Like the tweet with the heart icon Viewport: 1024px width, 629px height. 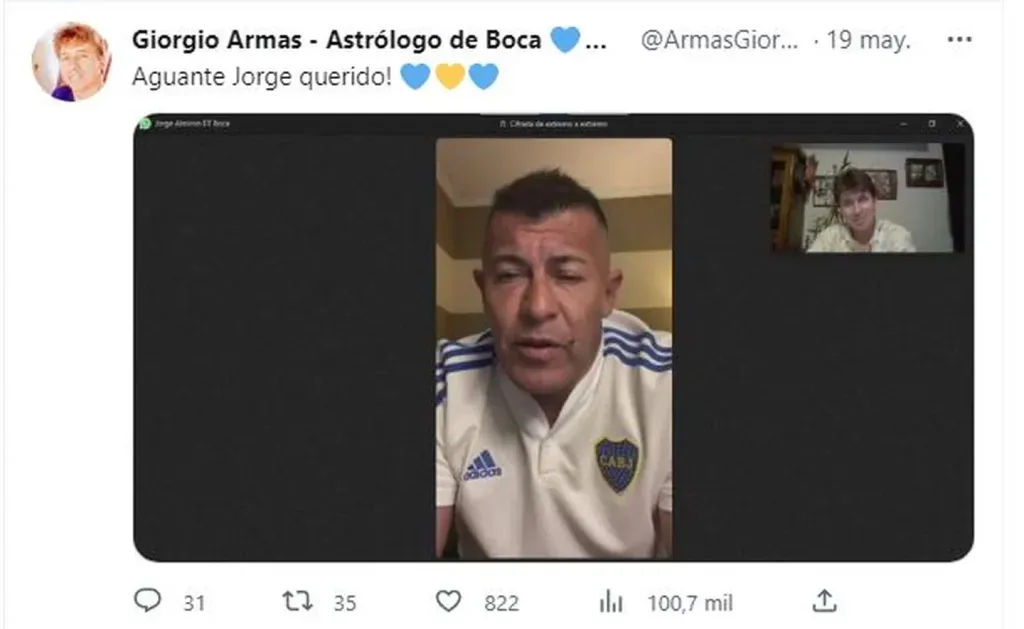tap(448, 601)
